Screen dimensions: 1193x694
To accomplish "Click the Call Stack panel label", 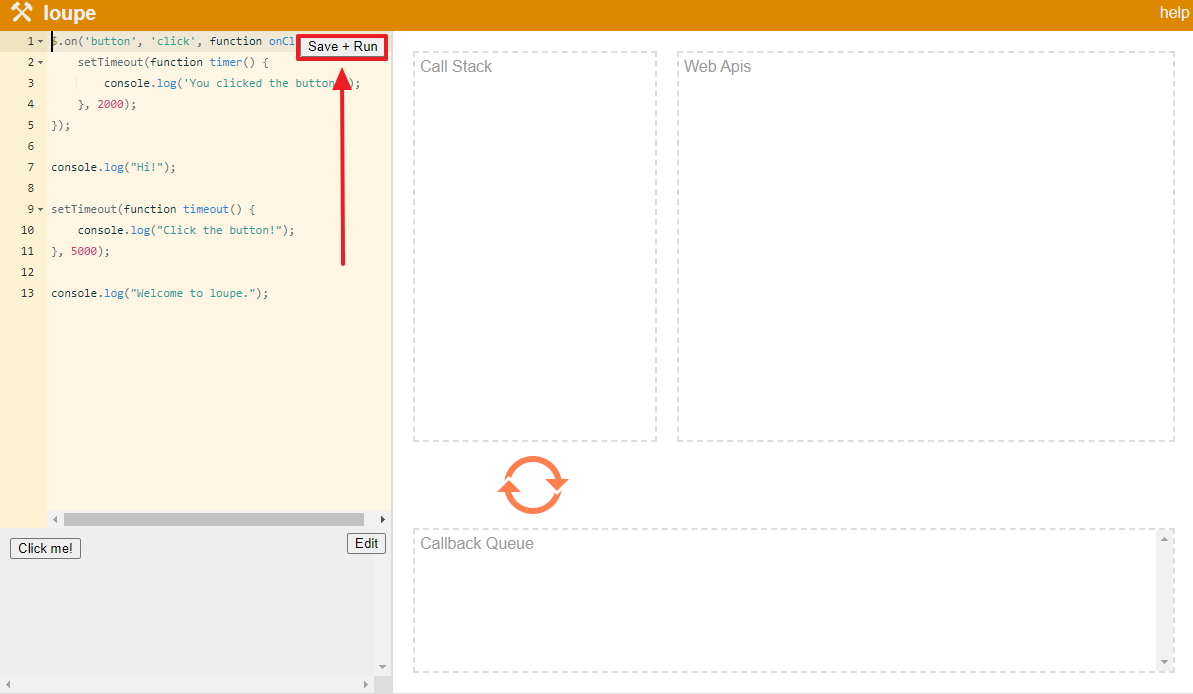I will tap(456, 66).
